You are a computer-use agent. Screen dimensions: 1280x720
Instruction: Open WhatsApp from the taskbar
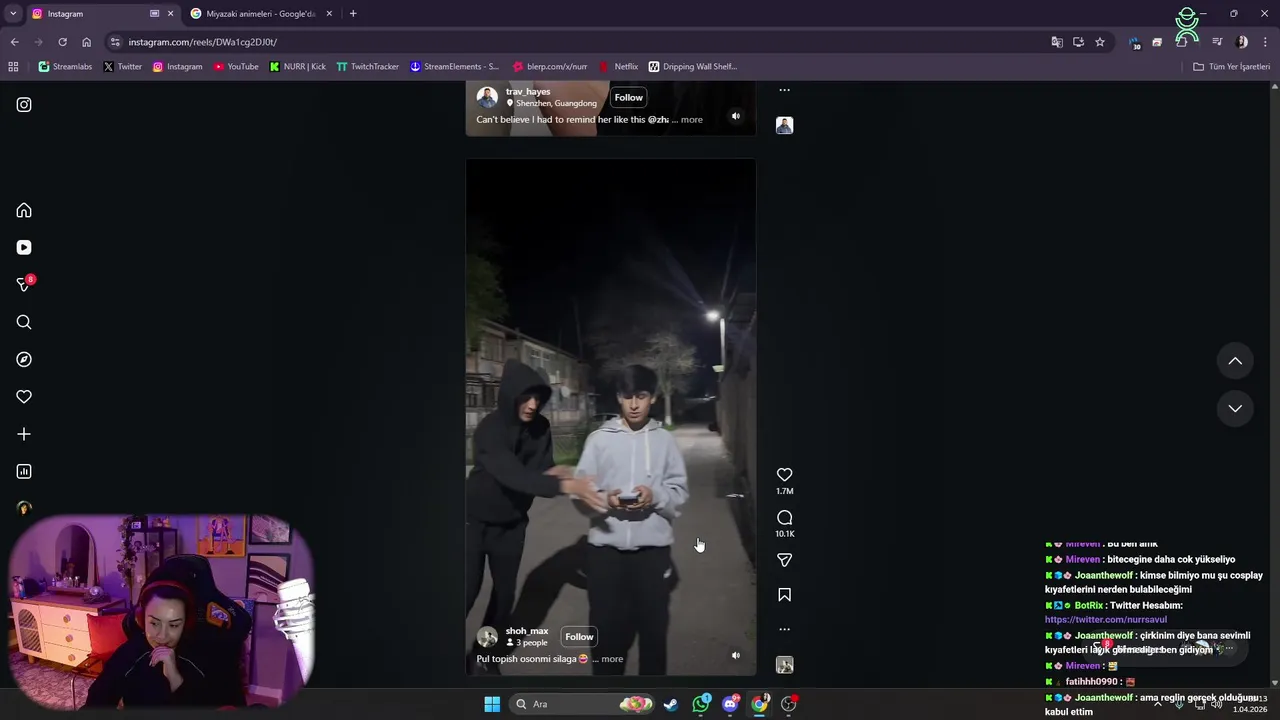click(x=701, y=704)
